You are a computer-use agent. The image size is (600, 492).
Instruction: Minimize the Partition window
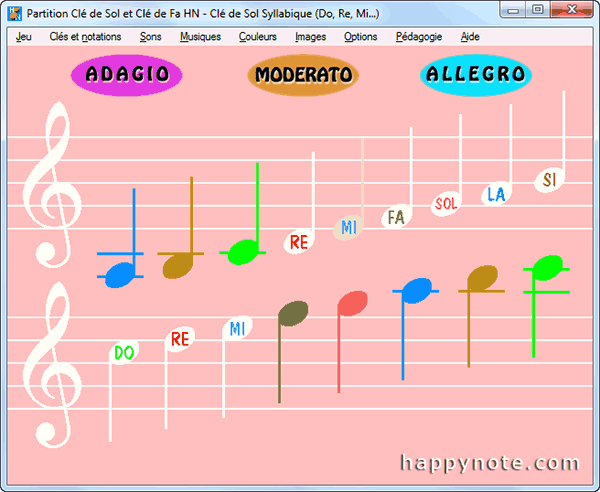[x=513, y=9]
